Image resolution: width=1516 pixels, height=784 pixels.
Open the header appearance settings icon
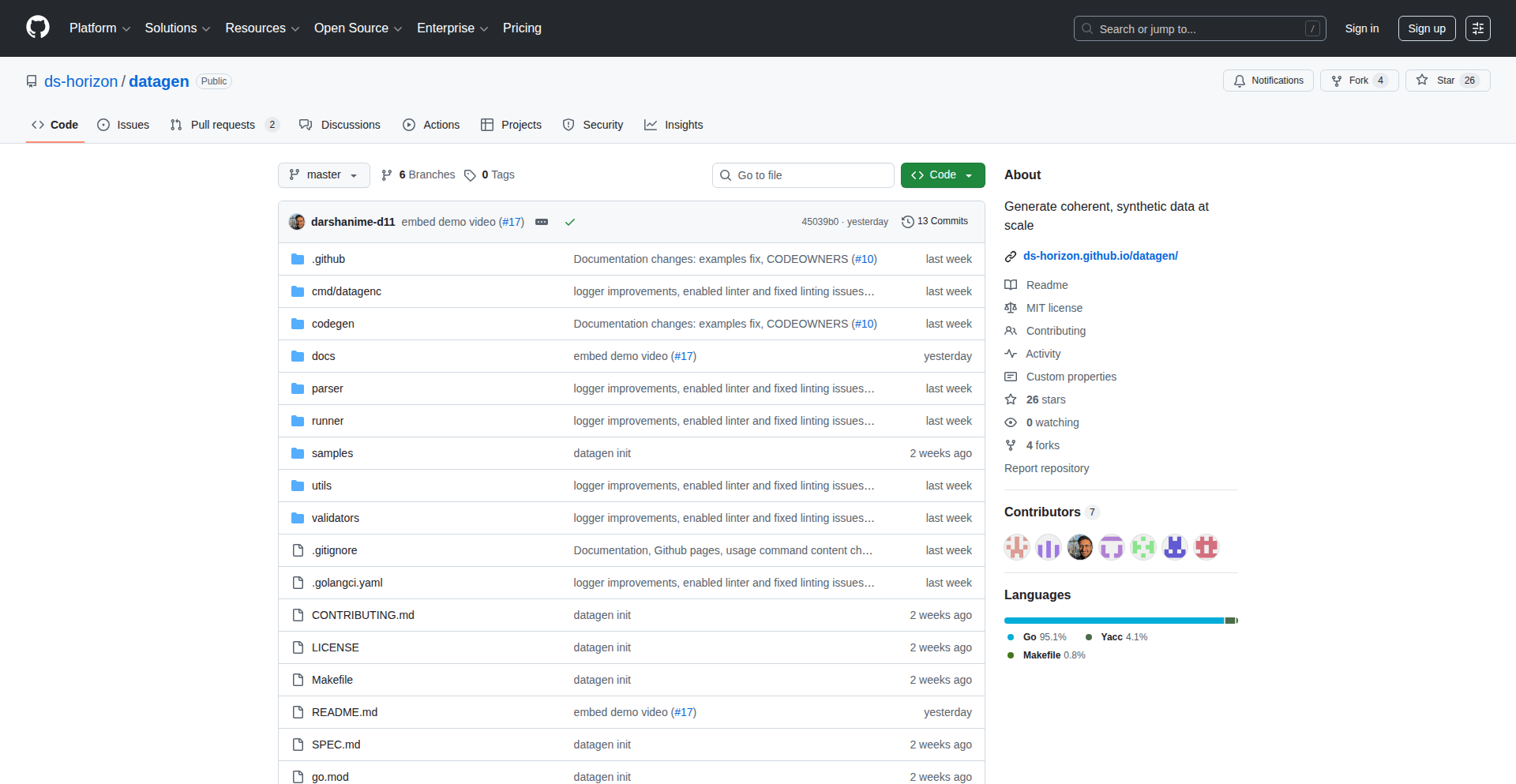coord(1477,28)
